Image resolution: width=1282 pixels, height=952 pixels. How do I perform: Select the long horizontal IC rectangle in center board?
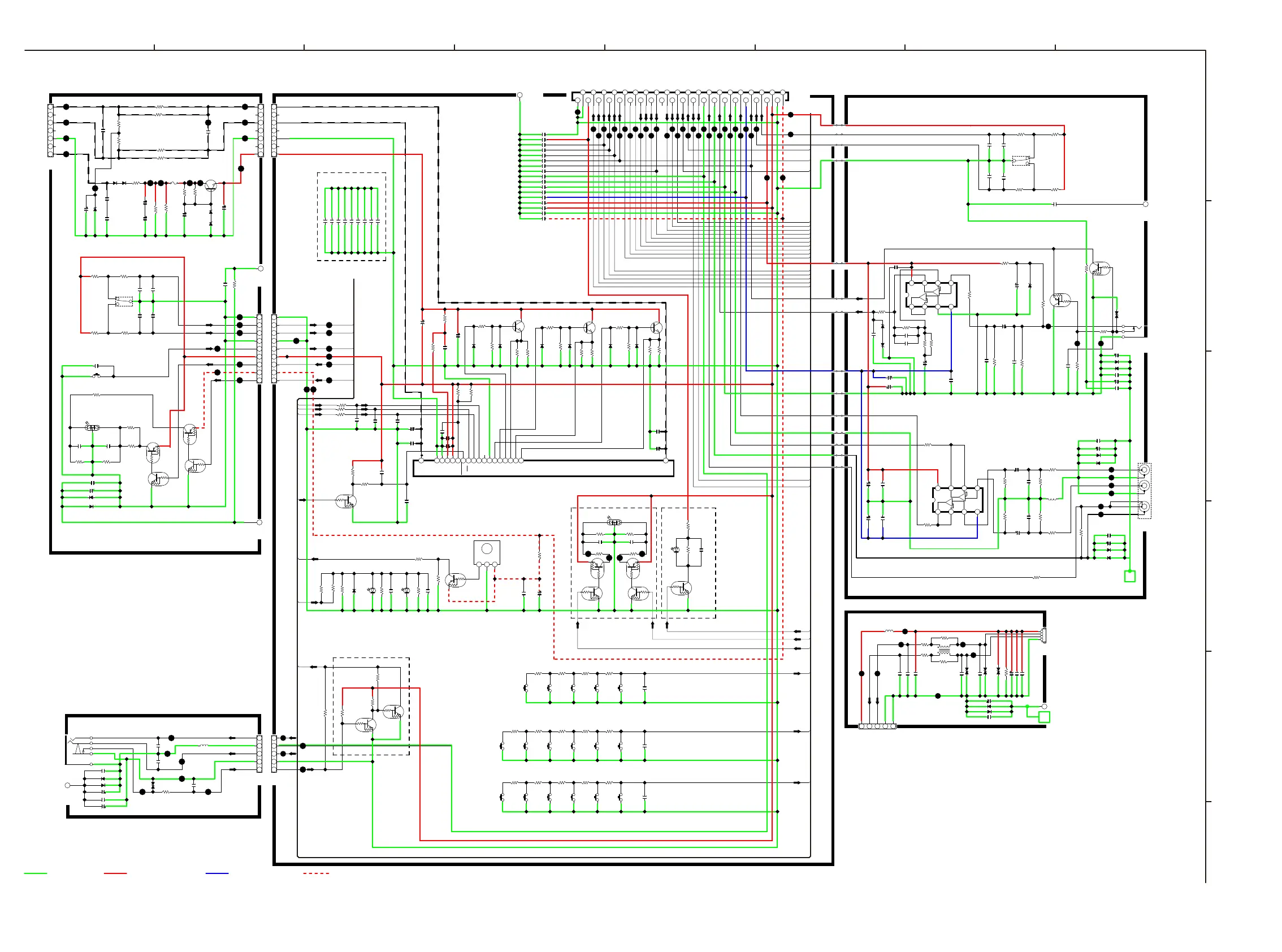tap(543, 468)
